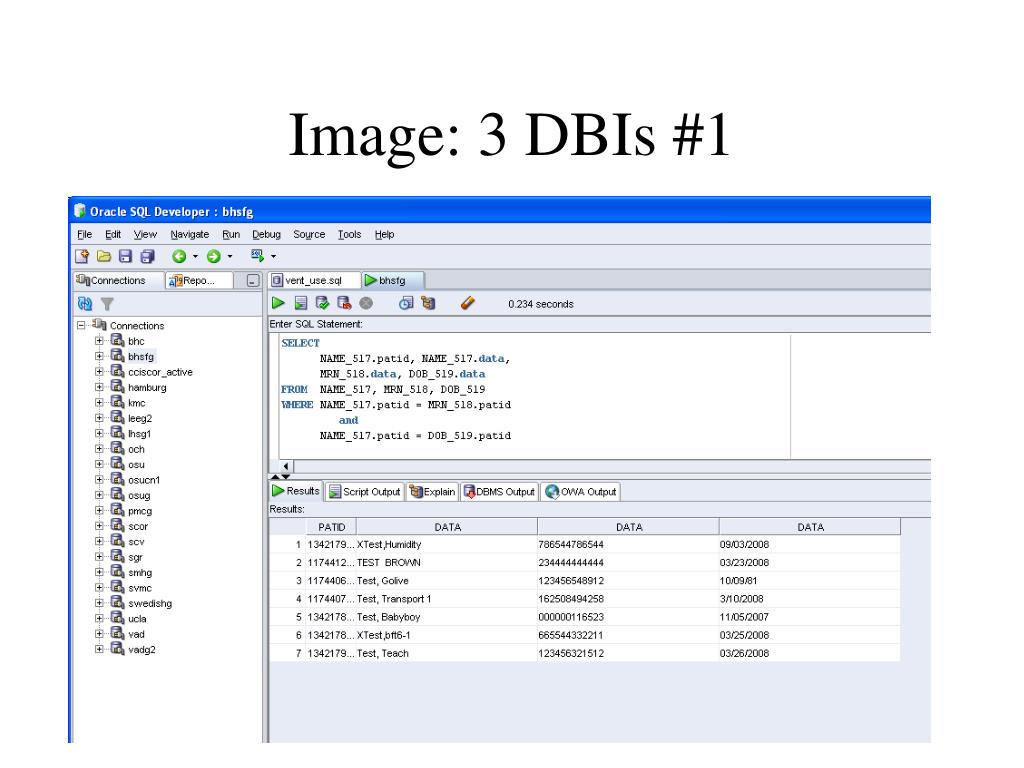Switch to the Reports panel tab
Screen dimensions: 1024x768
(x=199, y=281)
